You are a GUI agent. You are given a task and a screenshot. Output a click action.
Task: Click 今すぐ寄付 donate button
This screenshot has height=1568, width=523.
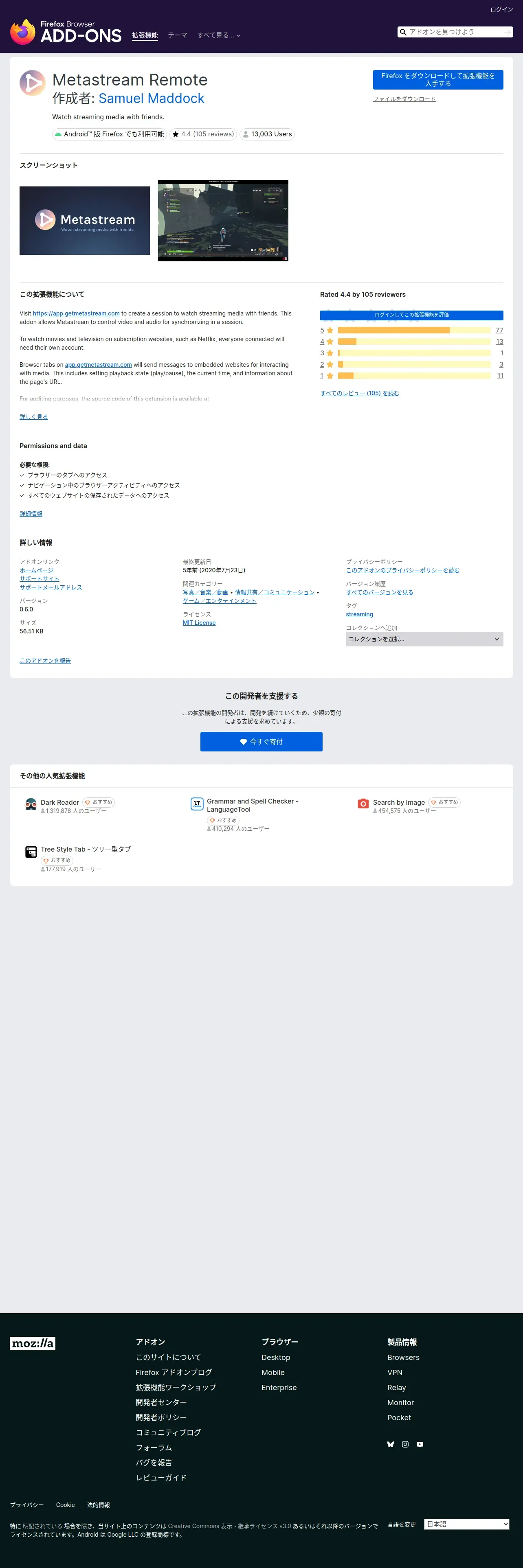(261, 741)
